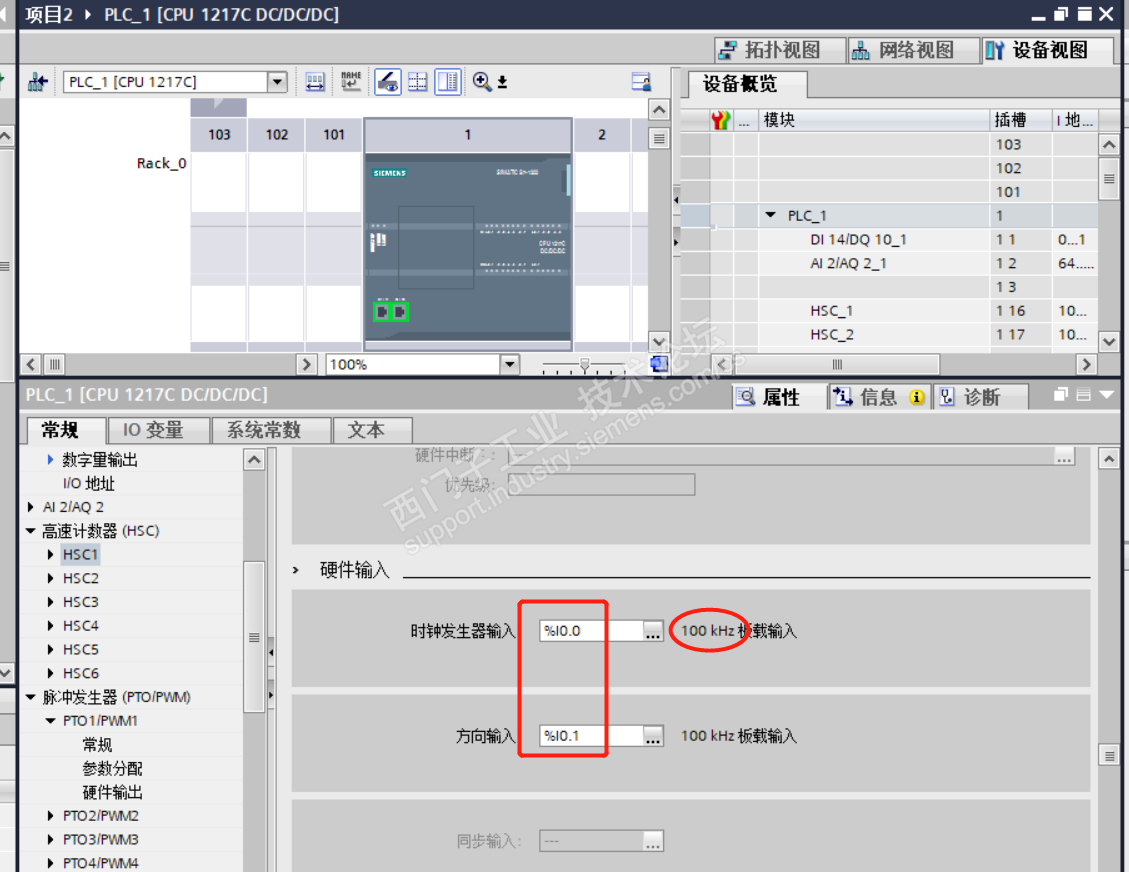Collapse the 高速计数器 (HSC) node

[x=30, y=531]
